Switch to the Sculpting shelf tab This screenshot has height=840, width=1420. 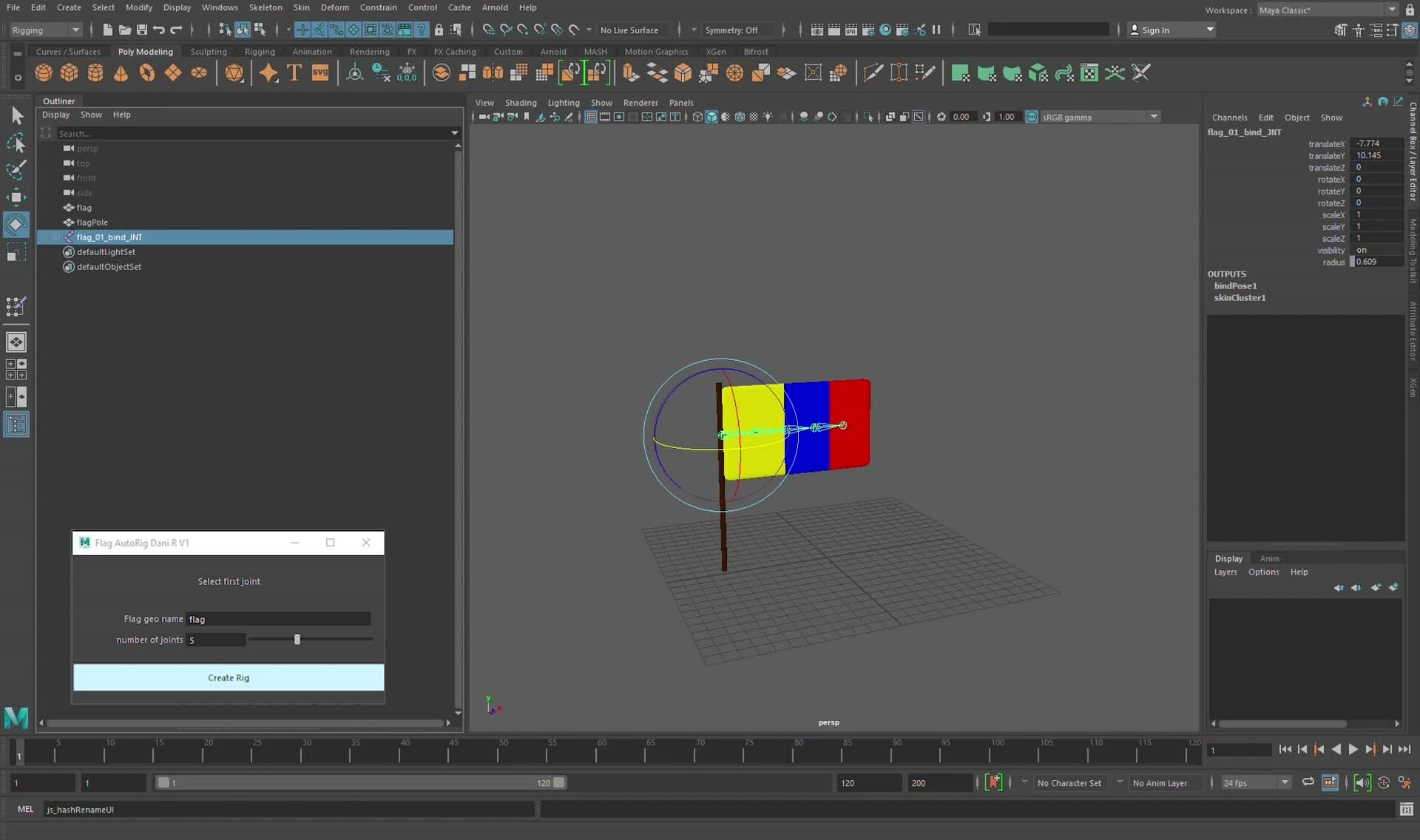(x=208, y=51)
